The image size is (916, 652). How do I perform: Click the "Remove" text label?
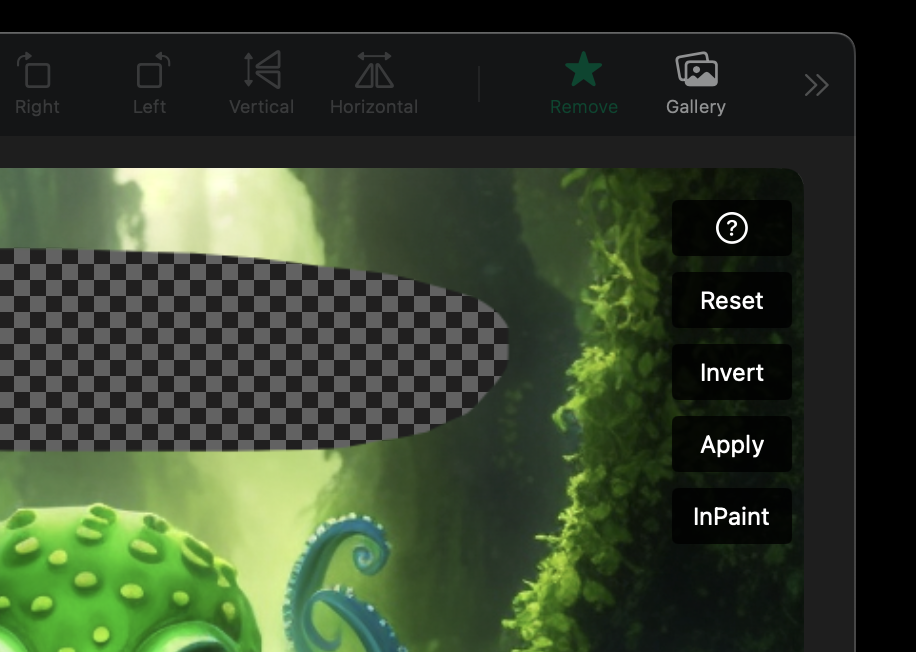coord(583,107)
